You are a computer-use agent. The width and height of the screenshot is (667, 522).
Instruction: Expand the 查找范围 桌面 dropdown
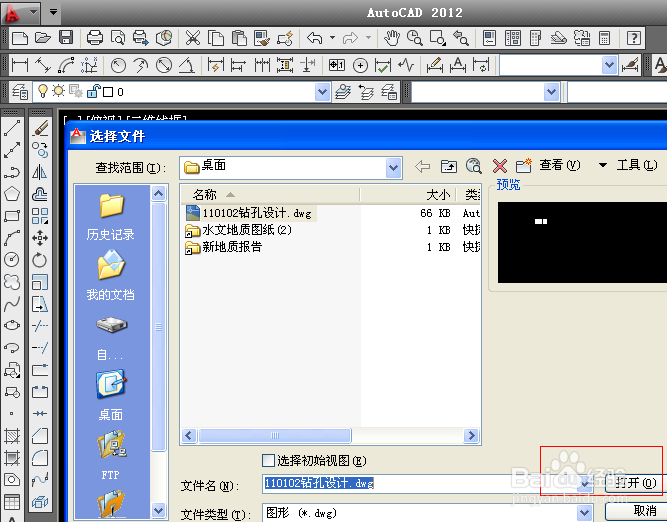(x=393, y=168)
